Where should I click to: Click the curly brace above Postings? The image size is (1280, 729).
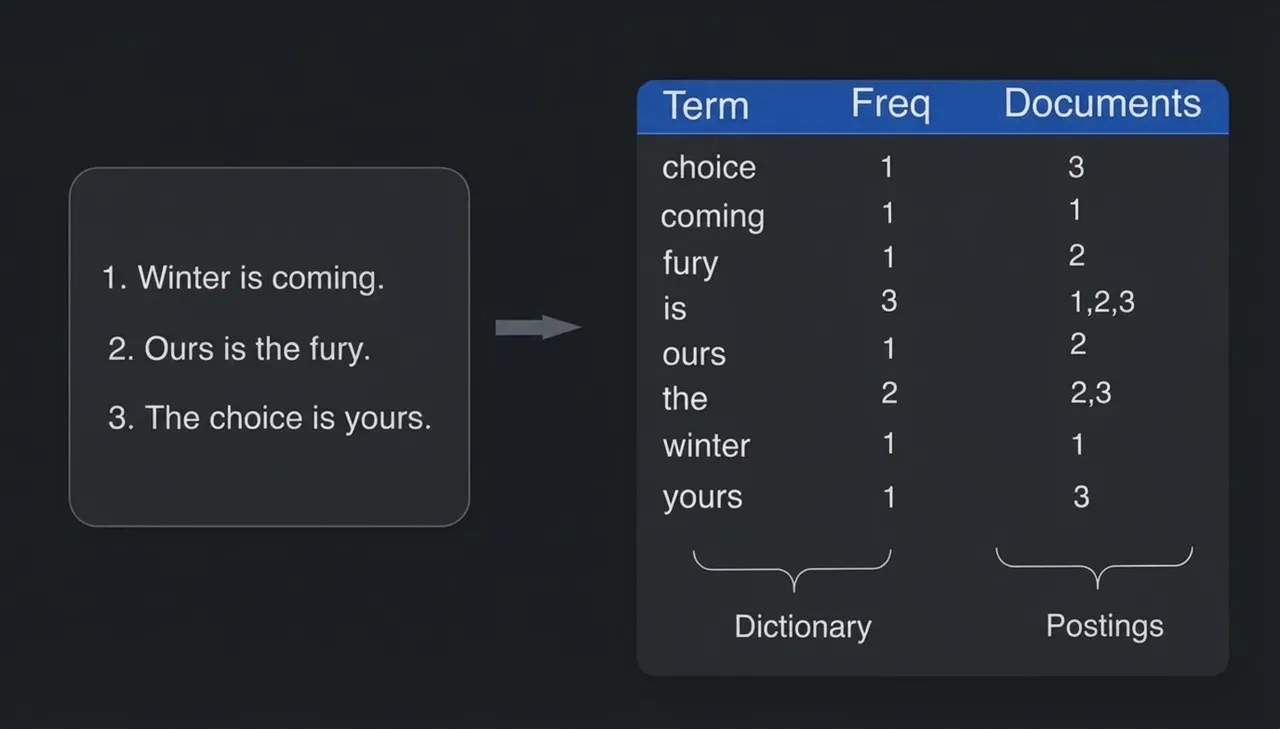click(1095, 566)
